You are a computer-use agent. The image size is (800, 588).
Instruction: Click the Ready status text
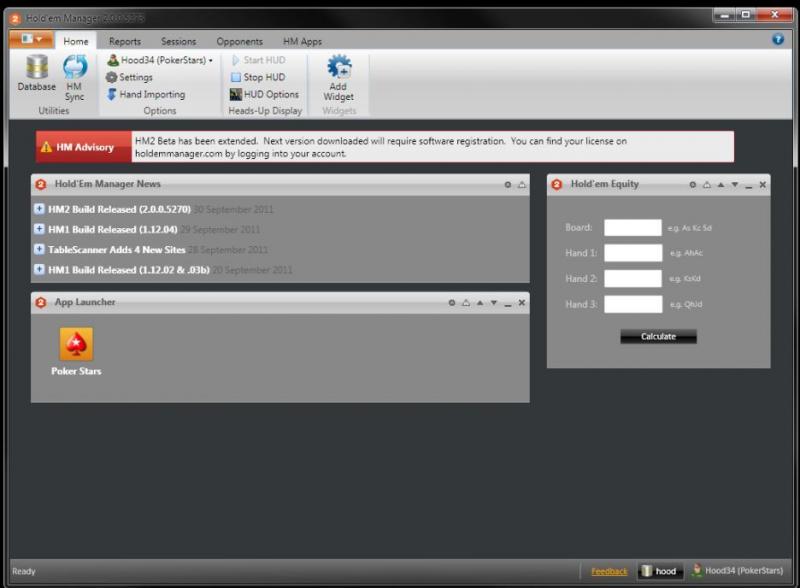tap(24, 571)
